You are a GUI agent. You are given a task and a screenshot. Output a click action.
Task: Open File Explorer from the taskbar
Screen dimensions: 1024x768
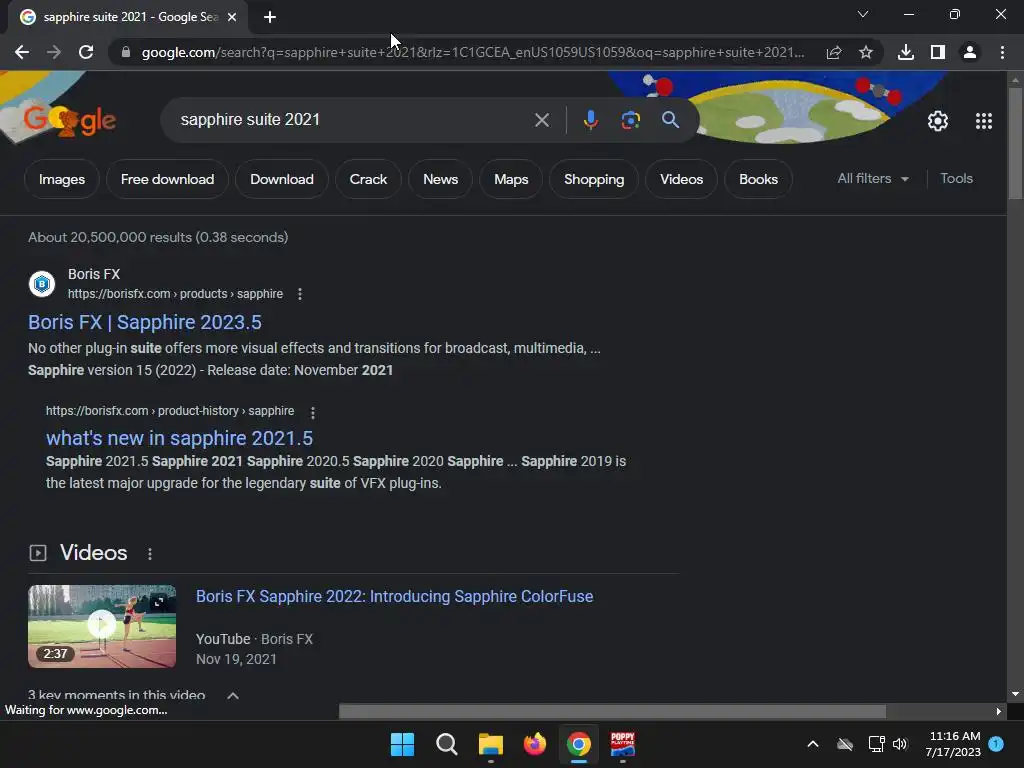point(490,744)
